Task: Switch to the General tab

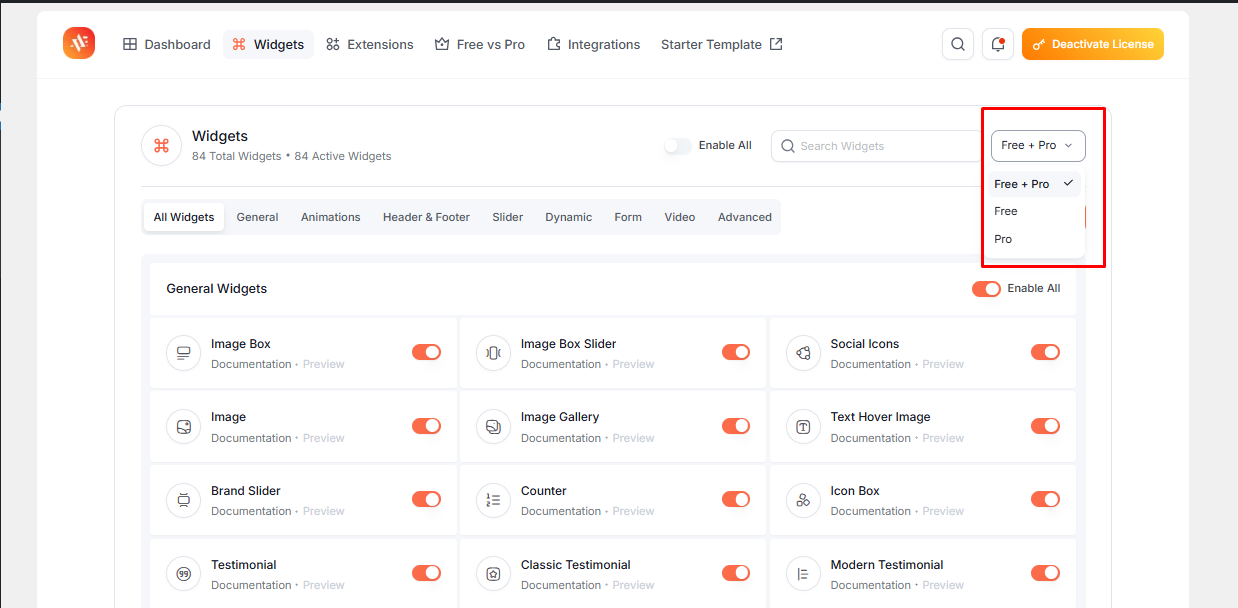Action: (257, 217)
